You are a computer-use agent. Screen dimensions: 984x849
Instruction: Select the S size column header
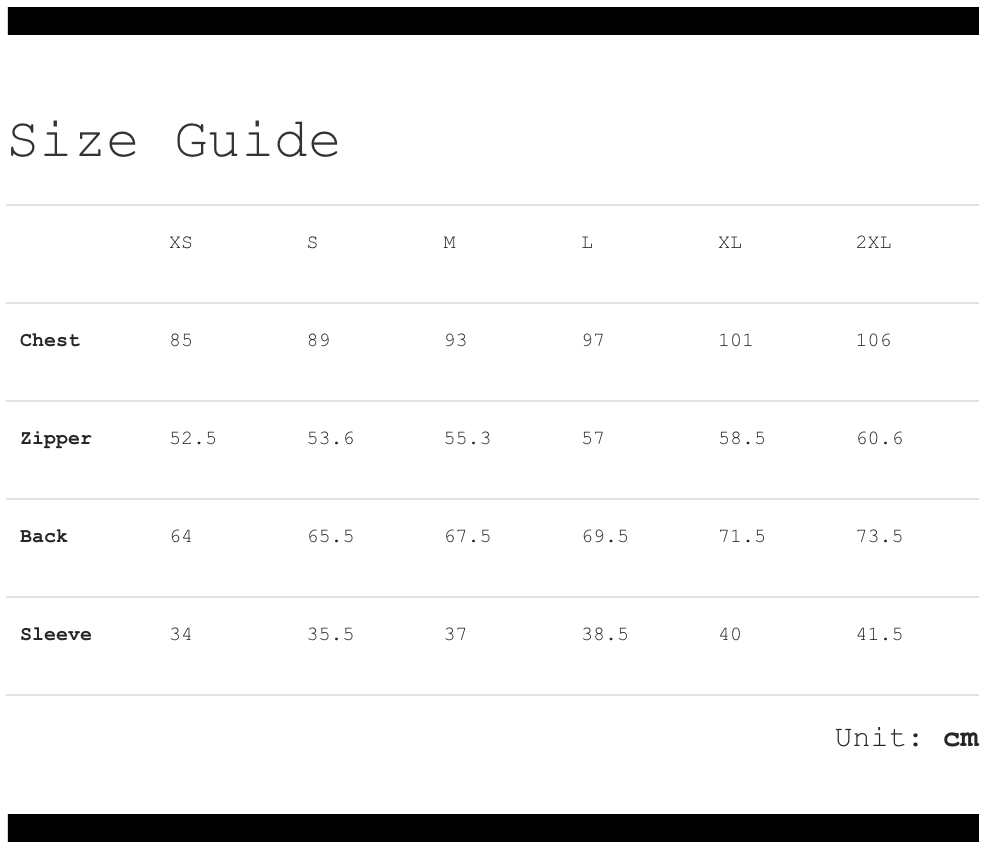pos(313,243)
